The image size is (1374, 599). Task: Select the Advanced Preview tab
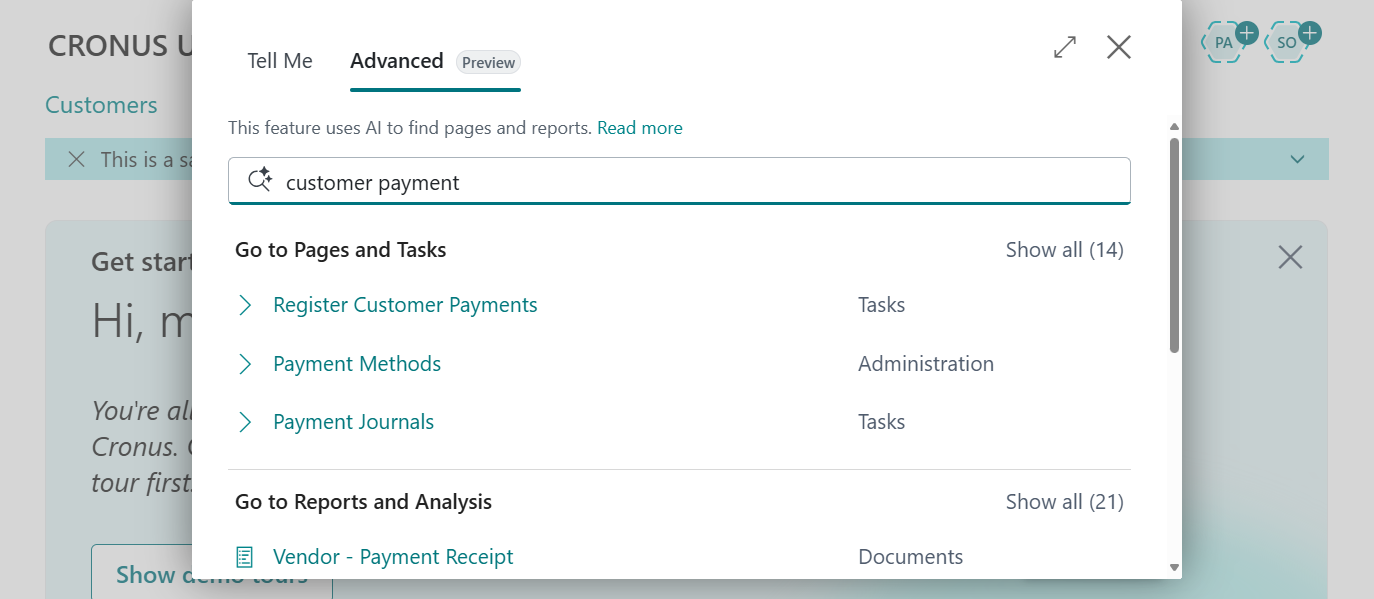[x=397, y=61]
